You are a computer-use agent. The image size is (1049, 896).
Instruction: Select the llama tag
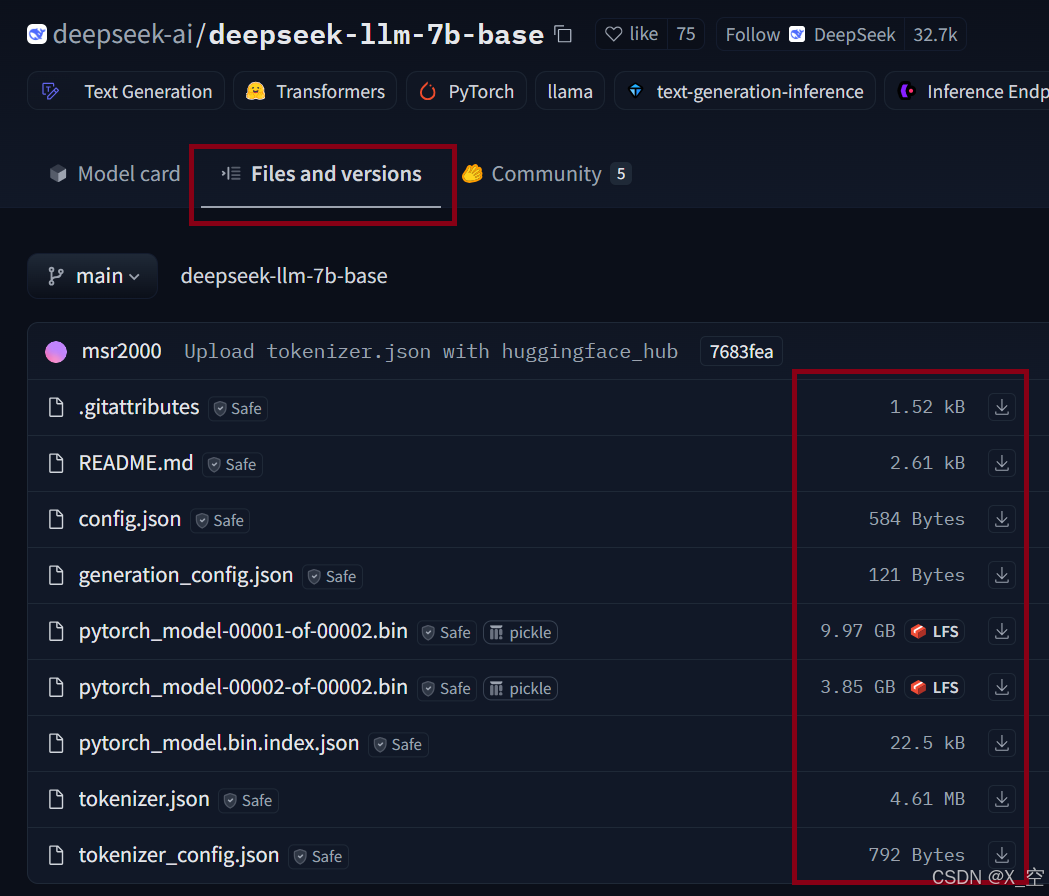click(x=570, y=91)
